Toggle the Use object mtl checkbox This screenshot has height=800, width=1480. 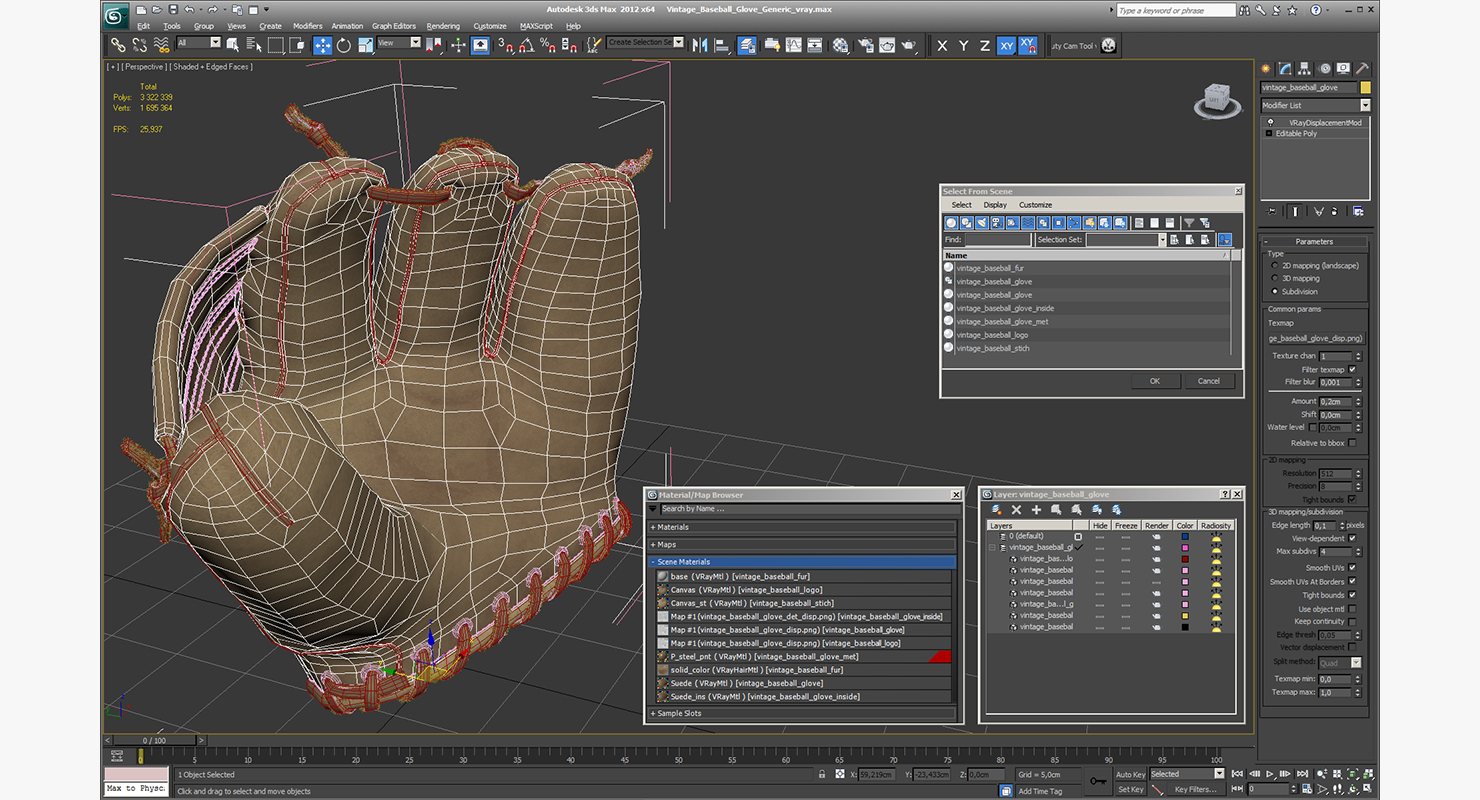pyautogui.click(x=1352, y=609)
